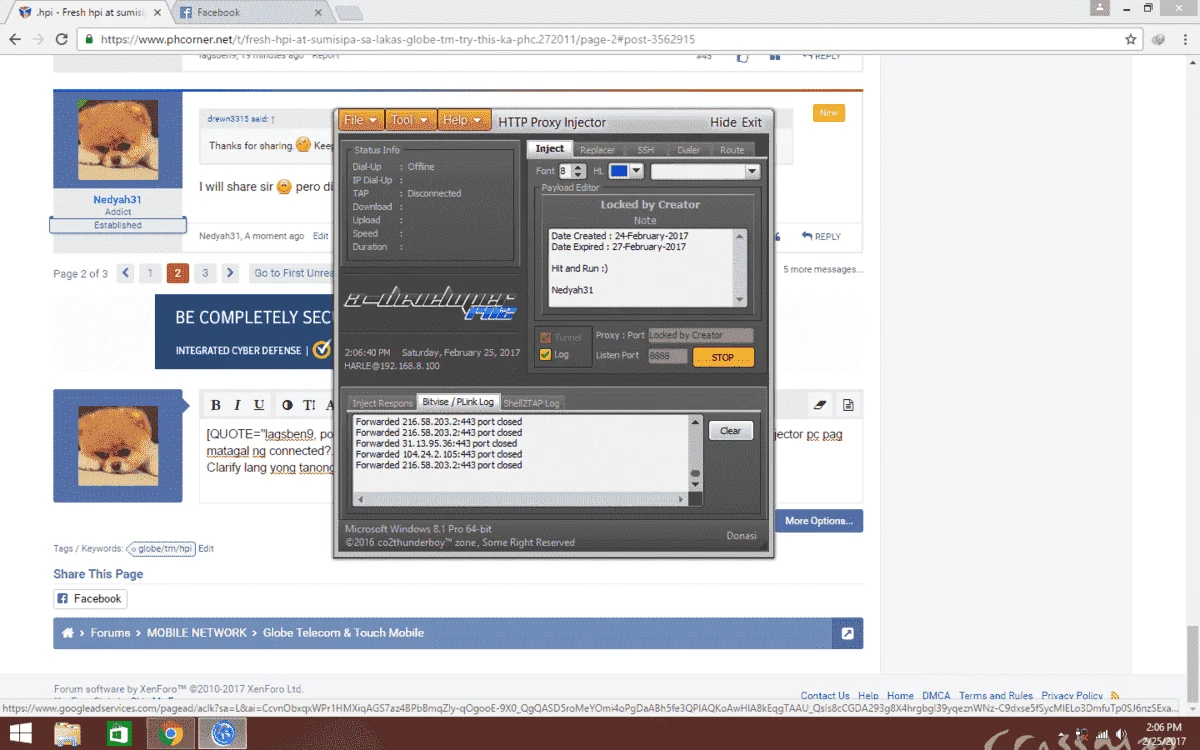Click the Nedyah31 post avatar thumbnail

pyautogui.click(x=118, y=140)
